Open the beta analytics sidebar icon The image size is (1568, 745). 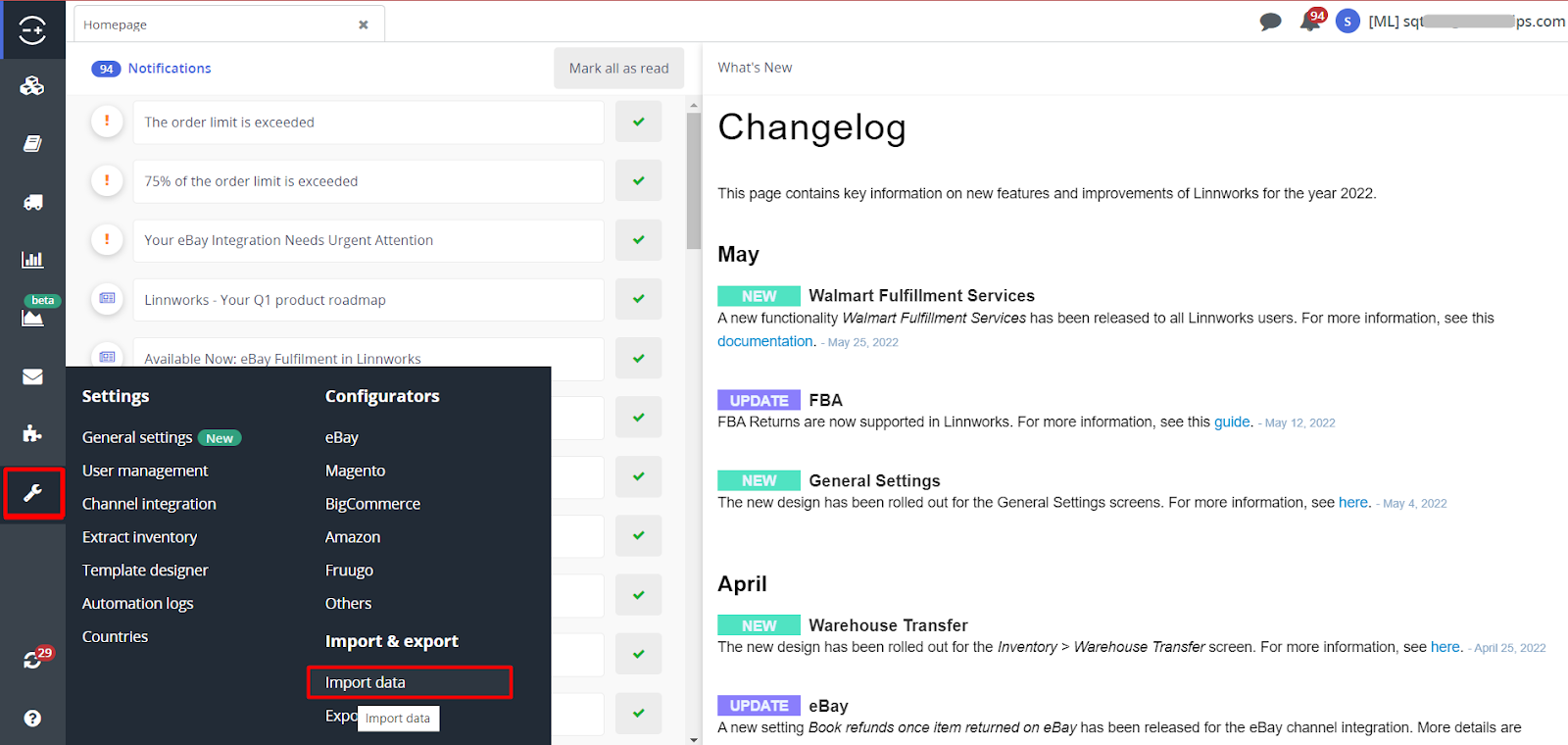tap(32, 316)
